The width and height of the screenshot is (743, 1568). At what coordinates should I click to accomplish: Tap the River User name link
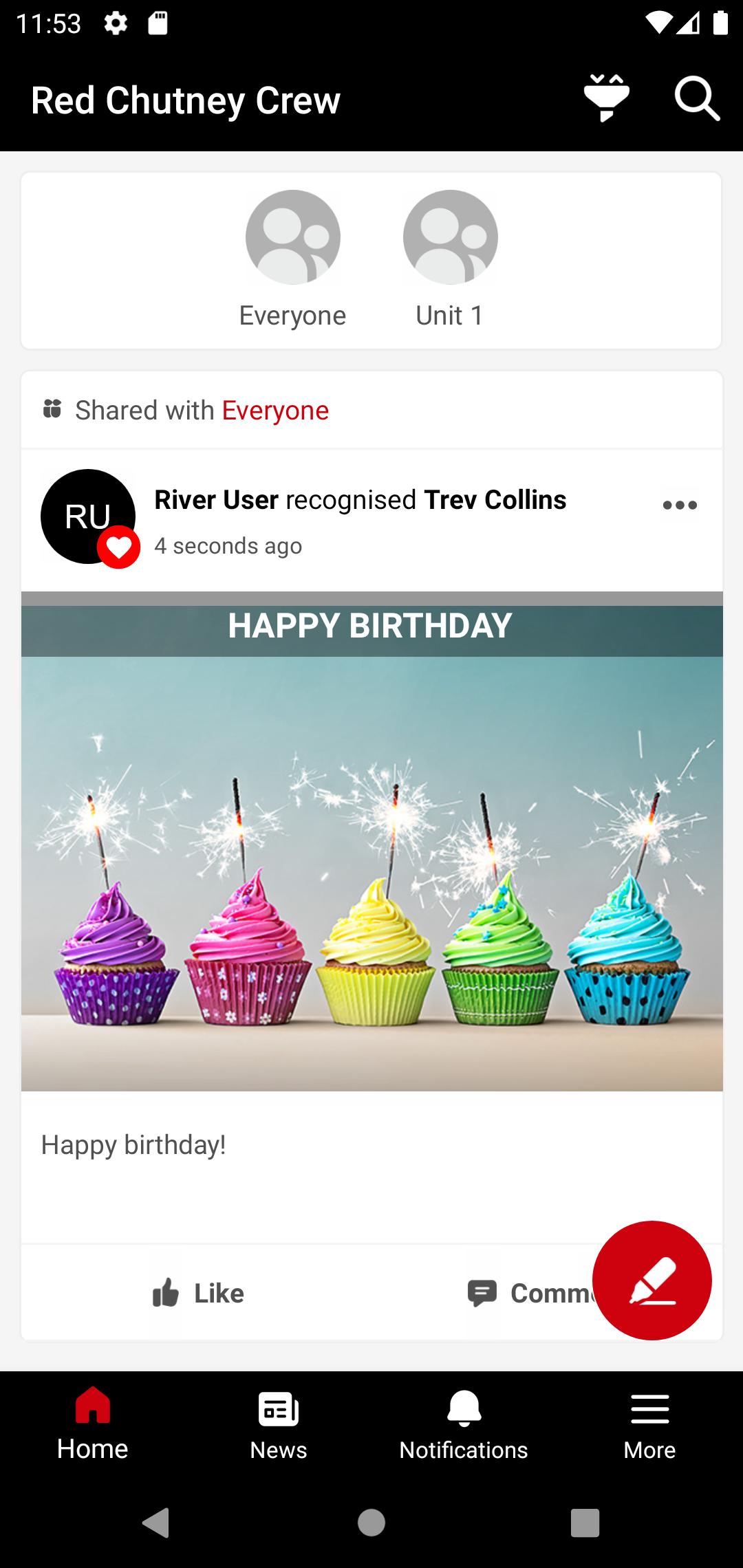coord(217,500)
